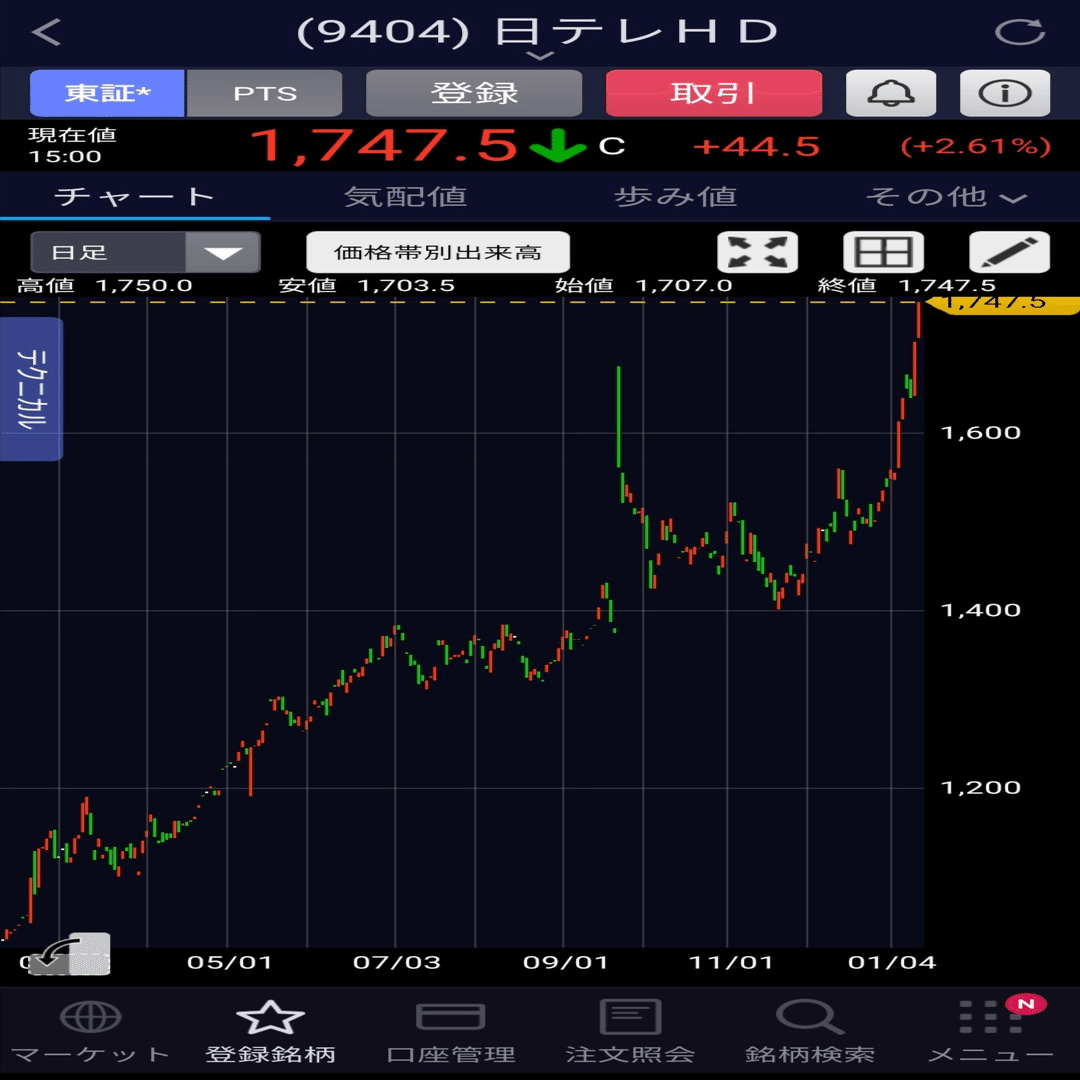The height and width of the screenshot is (1080, 1080).
Task: Switch to the PTS market toggle
Action: [264, 92]
